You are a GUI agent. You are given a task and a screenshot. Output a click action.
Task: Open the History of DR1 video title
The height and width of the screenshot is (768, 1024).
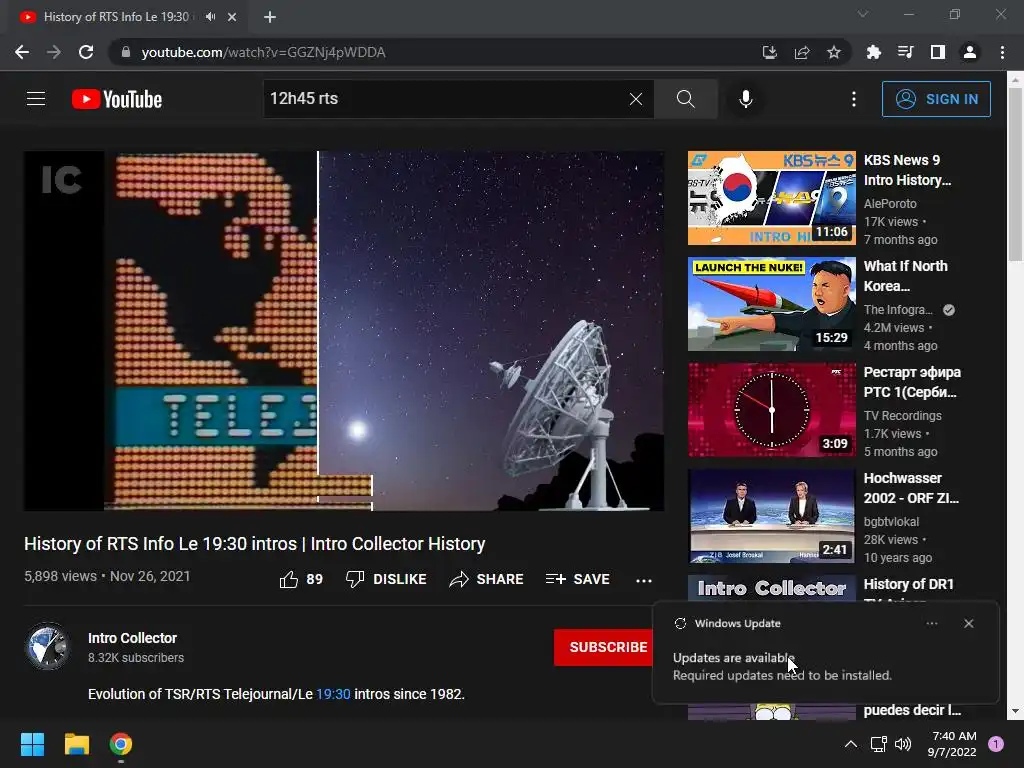pos(908,584)
